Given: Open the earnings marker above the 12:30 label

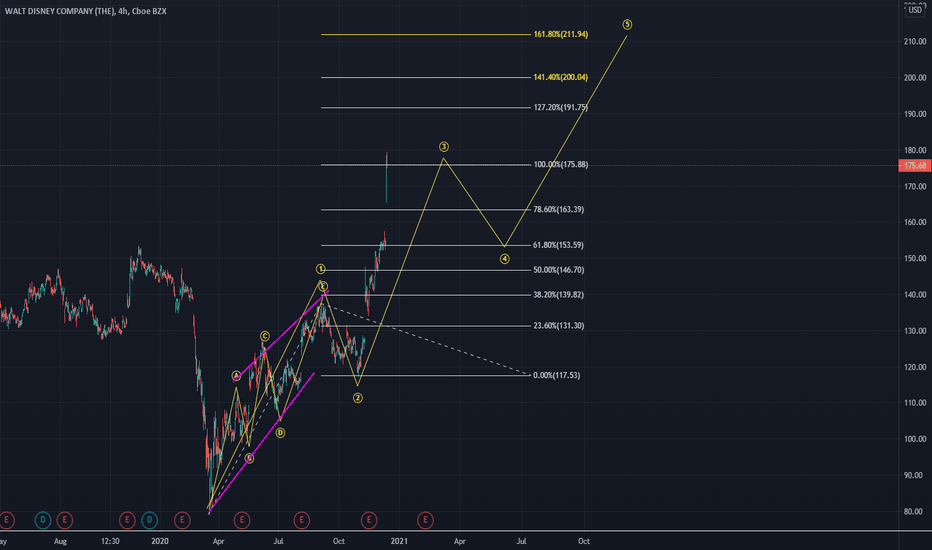Looking at the screenshot, I should tap(127, 521).
